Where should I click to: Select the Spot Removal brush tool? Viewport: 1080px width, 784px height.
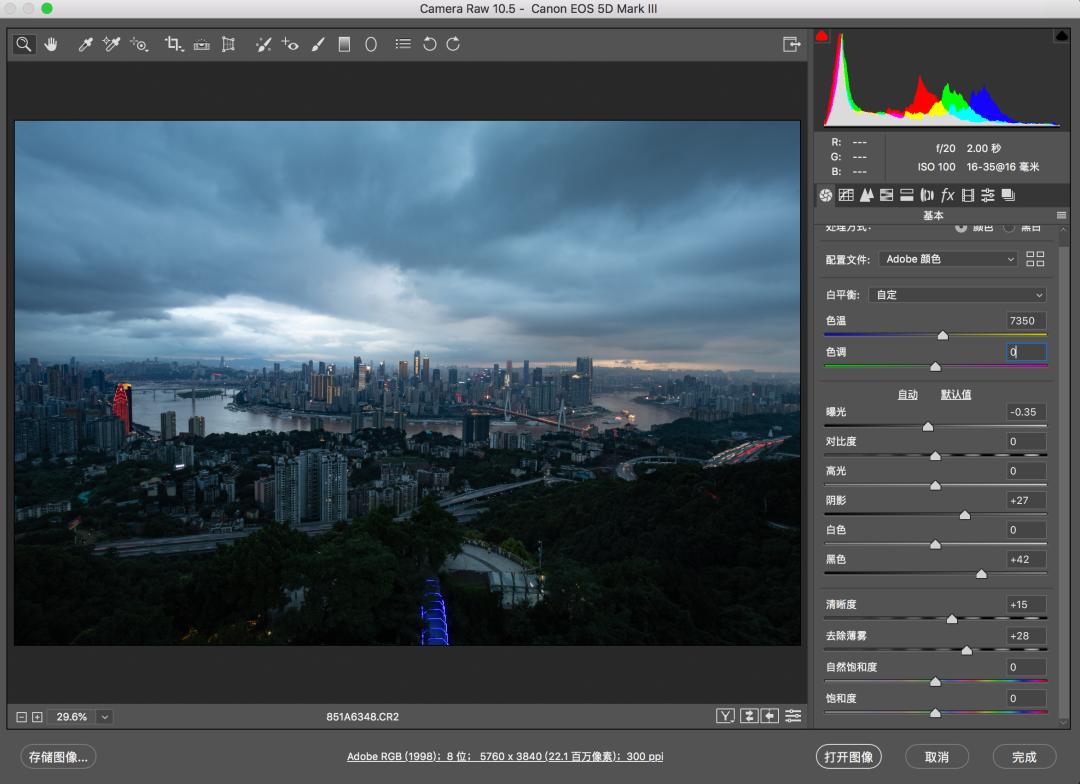[263, 44]
